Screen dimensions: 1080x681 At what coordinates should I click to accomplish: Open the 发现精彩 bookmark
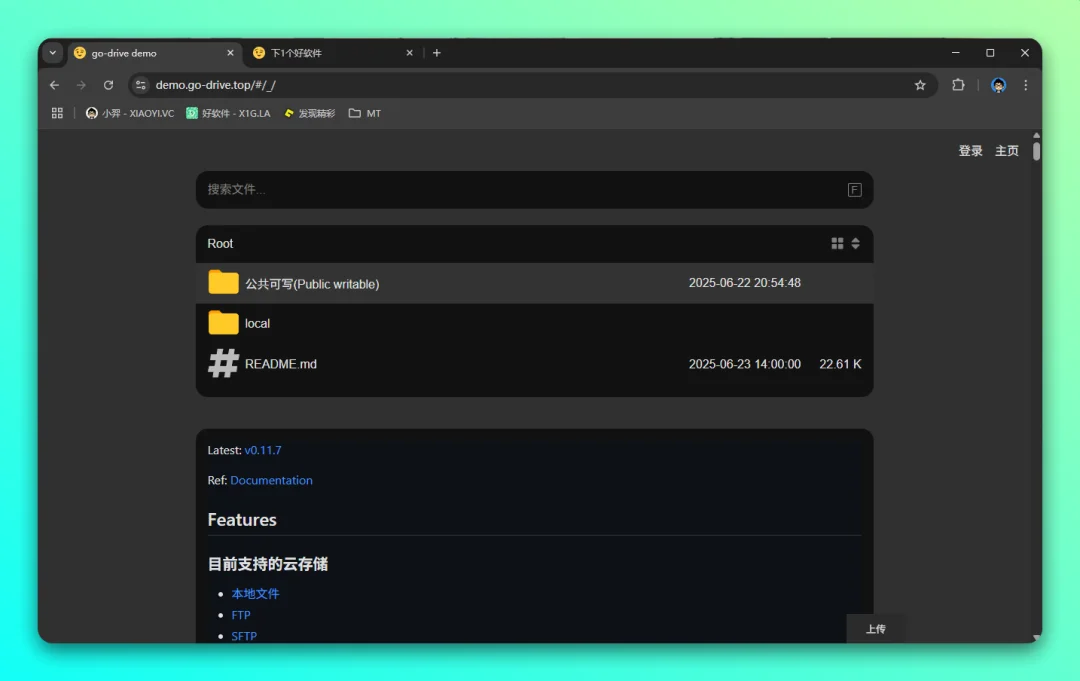pyautogui.click(x=309, y=113)
